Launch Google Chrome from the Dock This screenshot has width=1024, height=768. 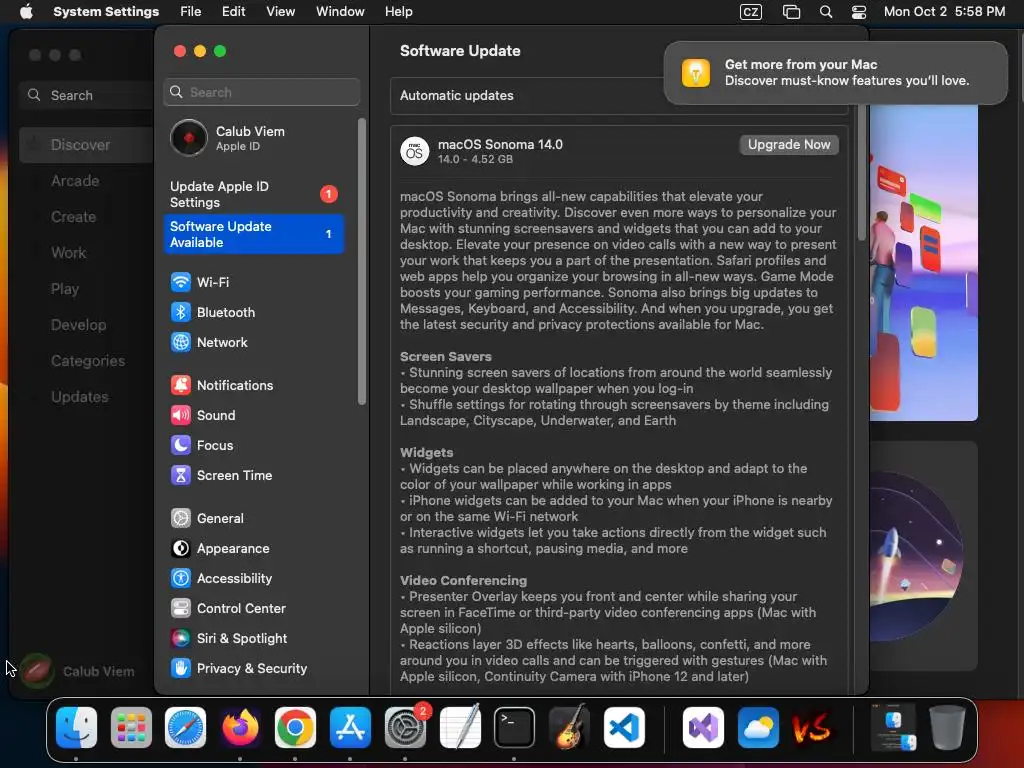pyautogui.click(x=295, y=728)
